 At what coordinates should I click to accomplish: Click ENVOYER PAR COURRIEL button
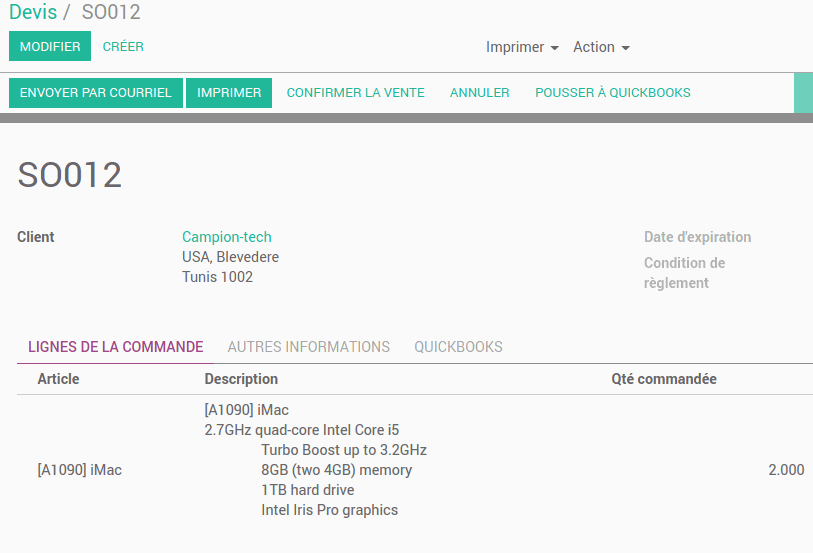(95, 93)
